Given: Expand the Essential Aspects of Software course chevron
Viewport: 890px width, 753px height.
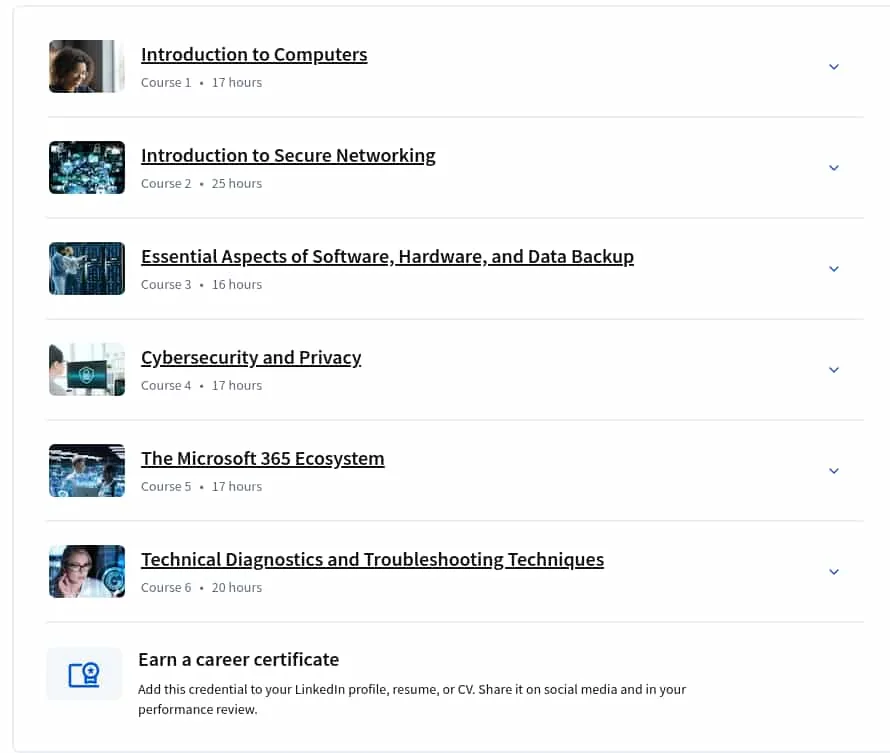Looking at the screenshot, I should (833, 269).
